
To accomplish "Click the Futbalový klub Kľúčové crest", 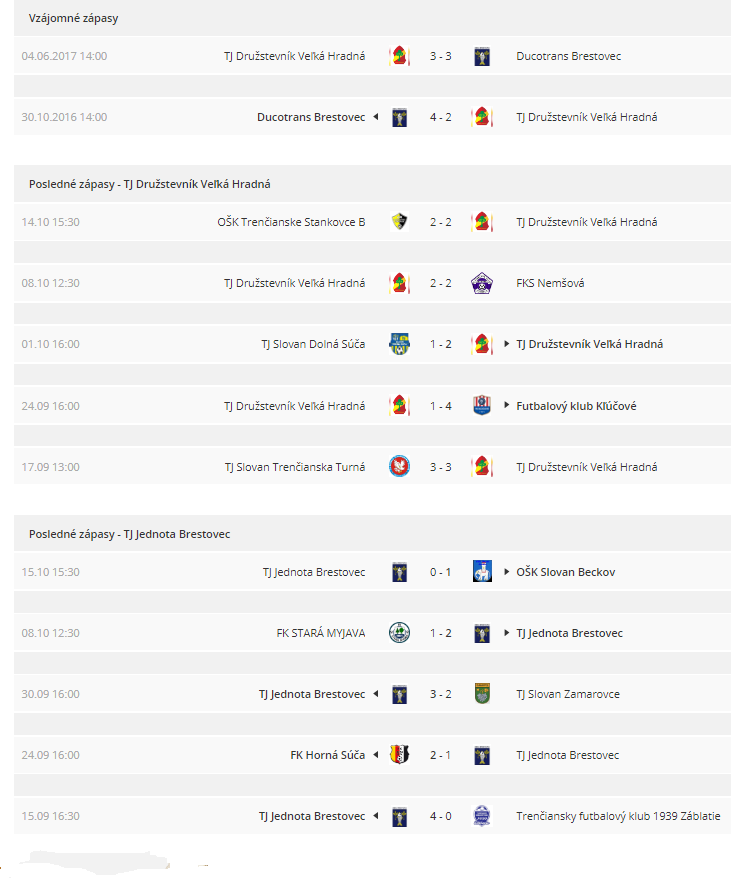I will [x=482, y=405].
